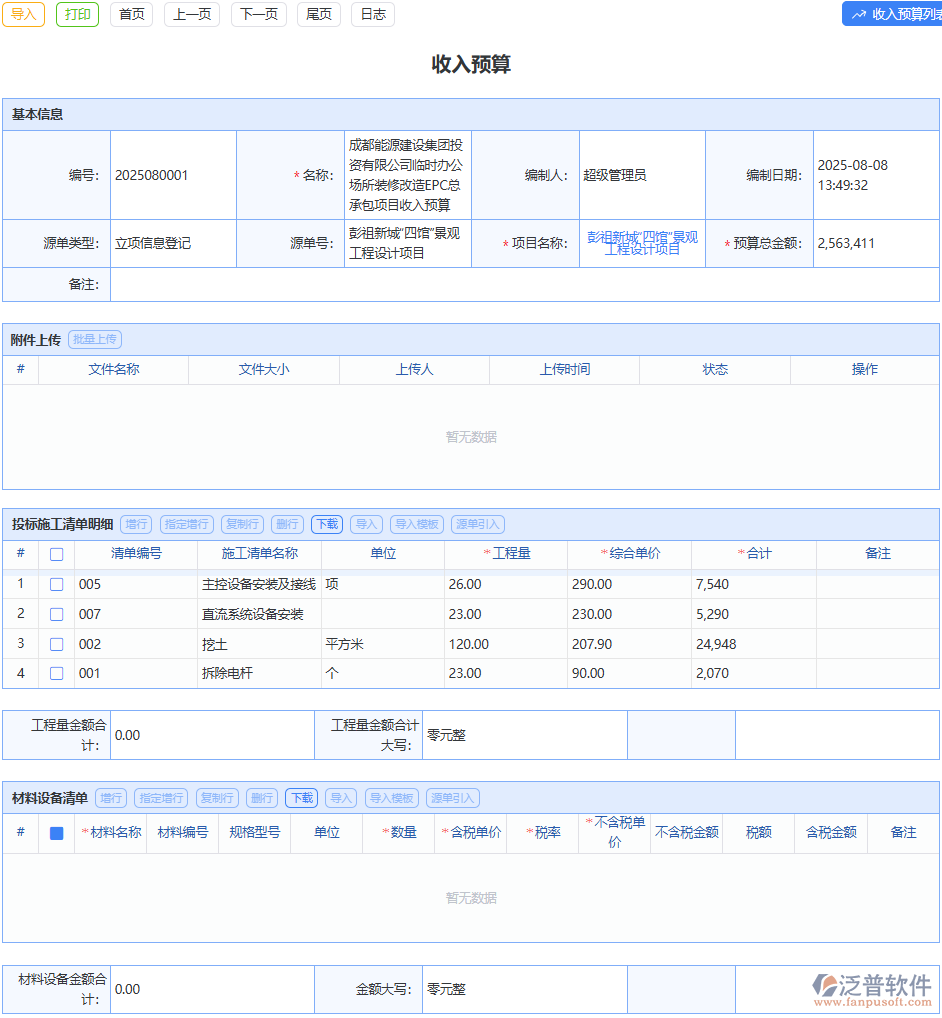Click 源单引入 in the bid list toolbar
This screenshot has width=942, height=1018.
click(479, 524)
